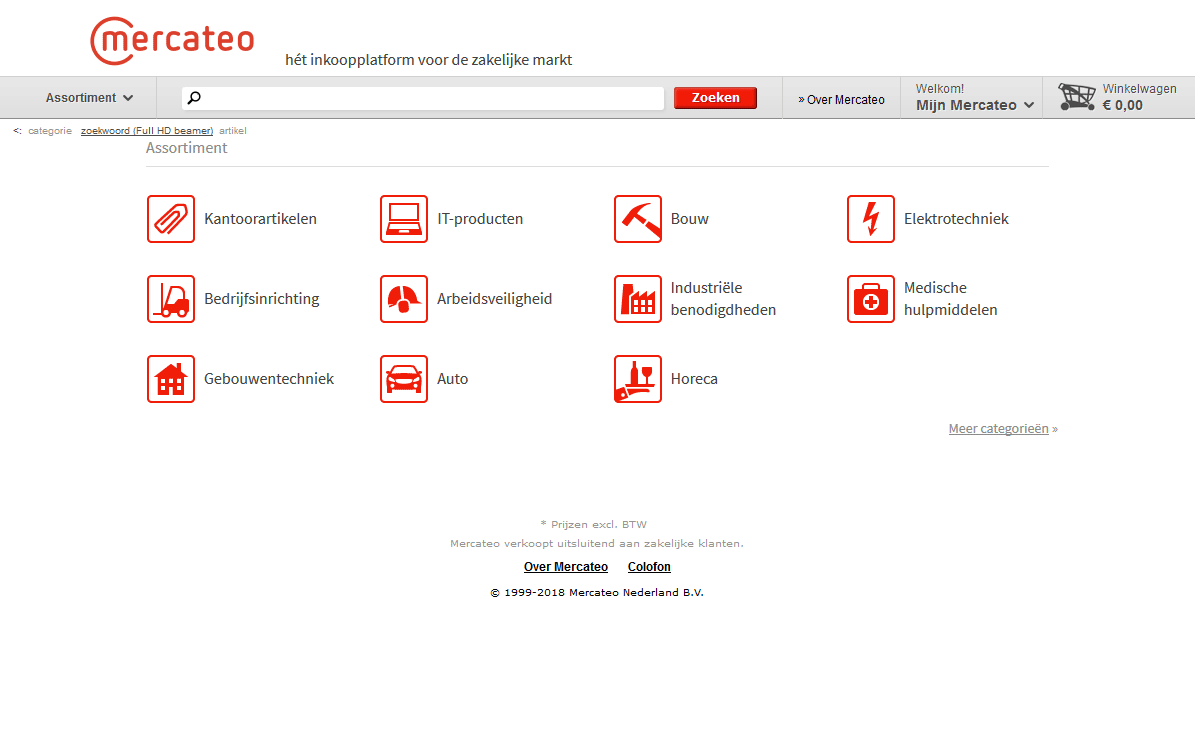1195x740 pixels.
Task: Click the Medische hulpmiddelen label
Action: click(950, 299)
